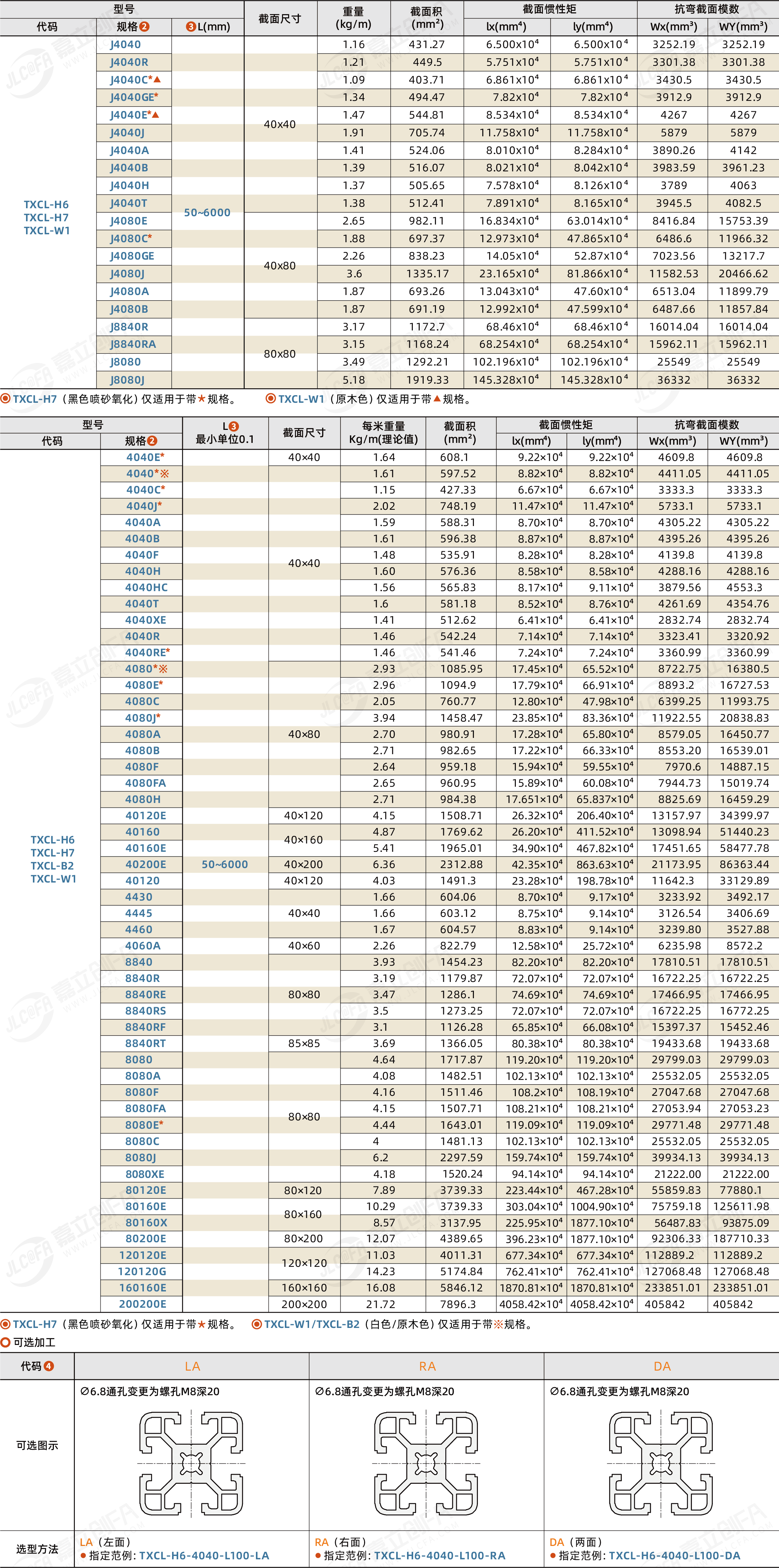Click spec code J4040J
The width and height of the screenshot is (779, 1568).
click(x=127, y=133)
